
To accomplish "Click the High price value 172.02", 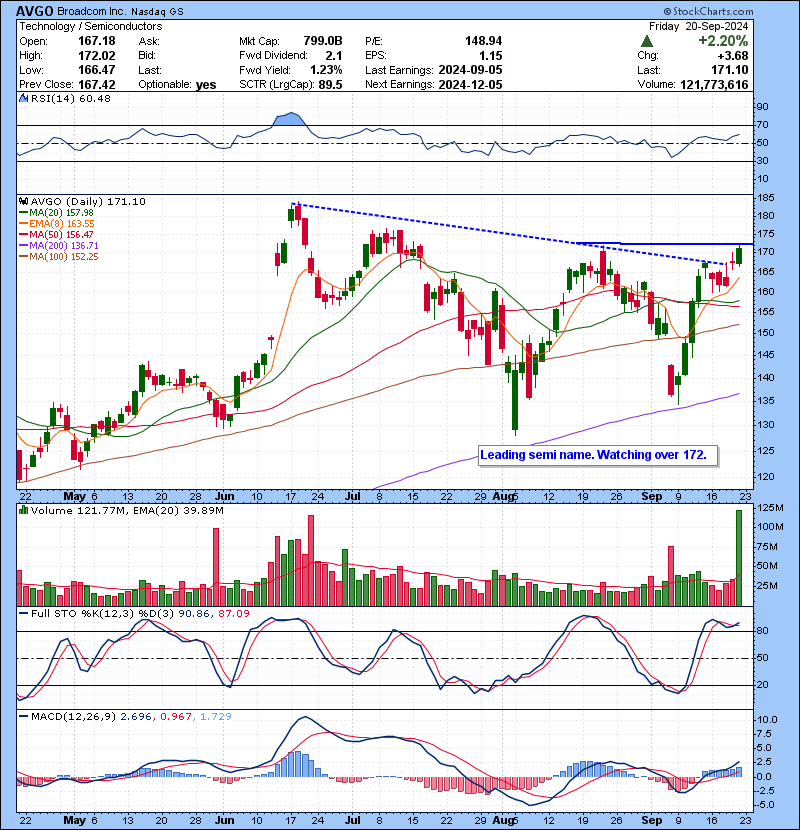I will (97, 56).
